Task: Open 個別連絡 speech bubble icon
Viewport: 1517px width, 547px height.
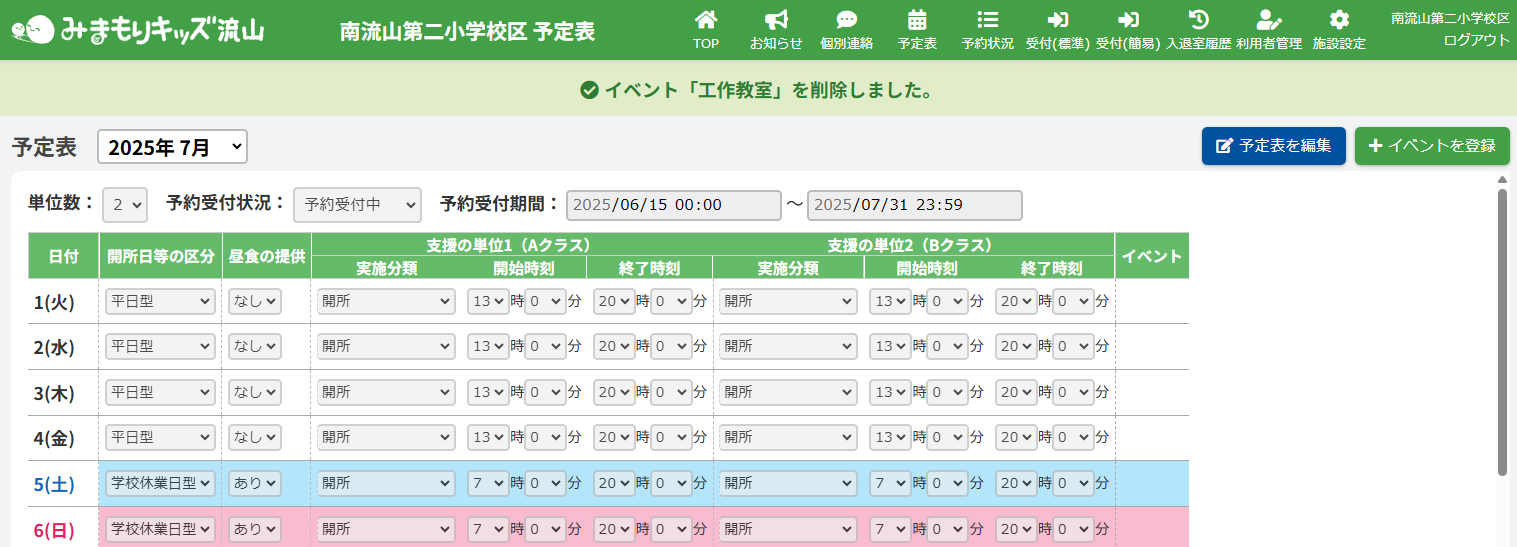Action: pyautogui.click(x=846, y=21)
